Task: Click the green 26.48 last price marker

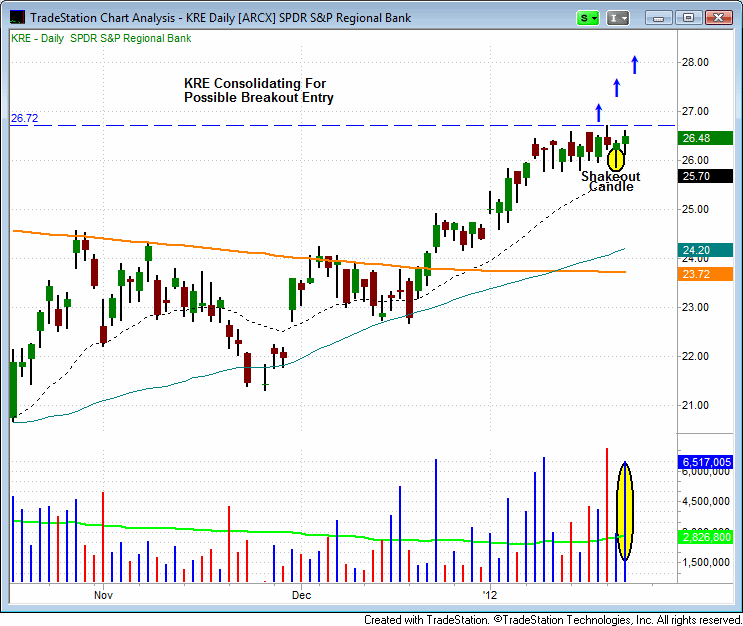Action: coord(705,138)
